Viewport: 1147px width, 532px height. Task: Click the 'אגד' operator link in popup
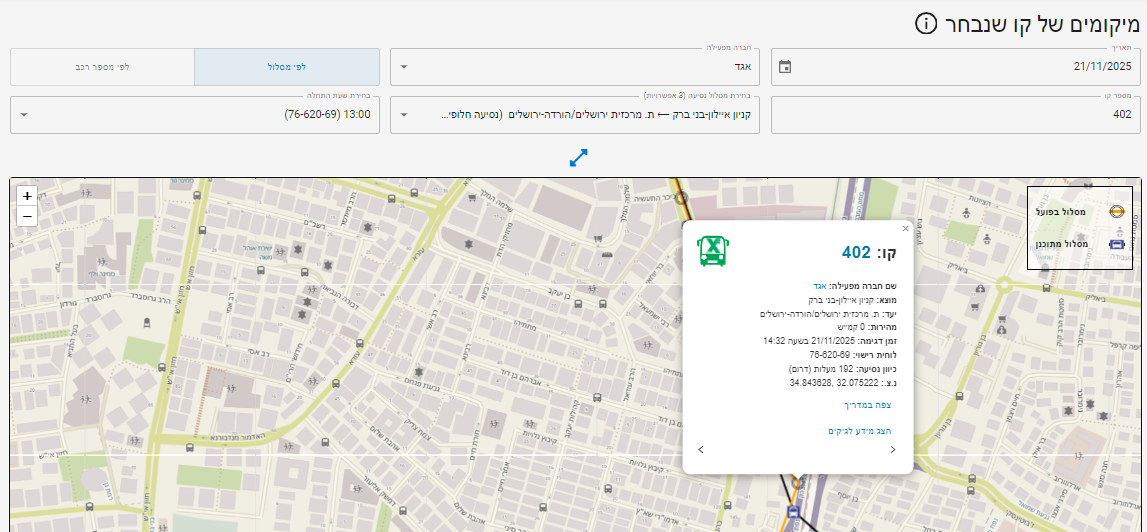click(x=819, y=286)
